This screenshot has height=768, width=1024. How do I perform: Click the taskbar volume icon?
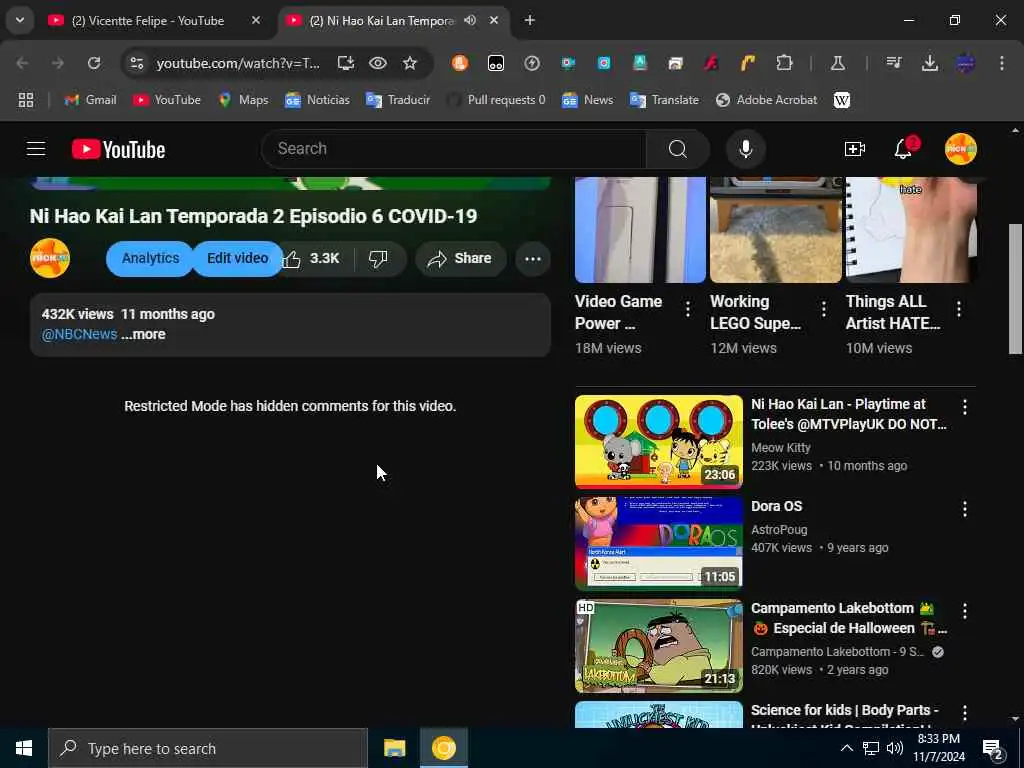pyautogui.click(x=895, y=748)
